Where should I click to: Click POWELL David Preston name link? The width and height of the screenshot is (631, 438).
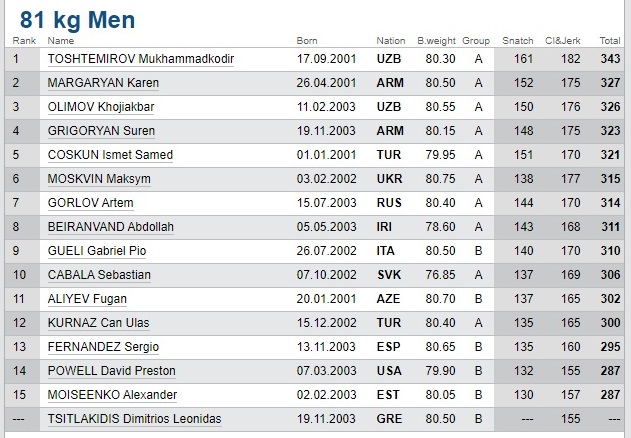click(112, 371)
